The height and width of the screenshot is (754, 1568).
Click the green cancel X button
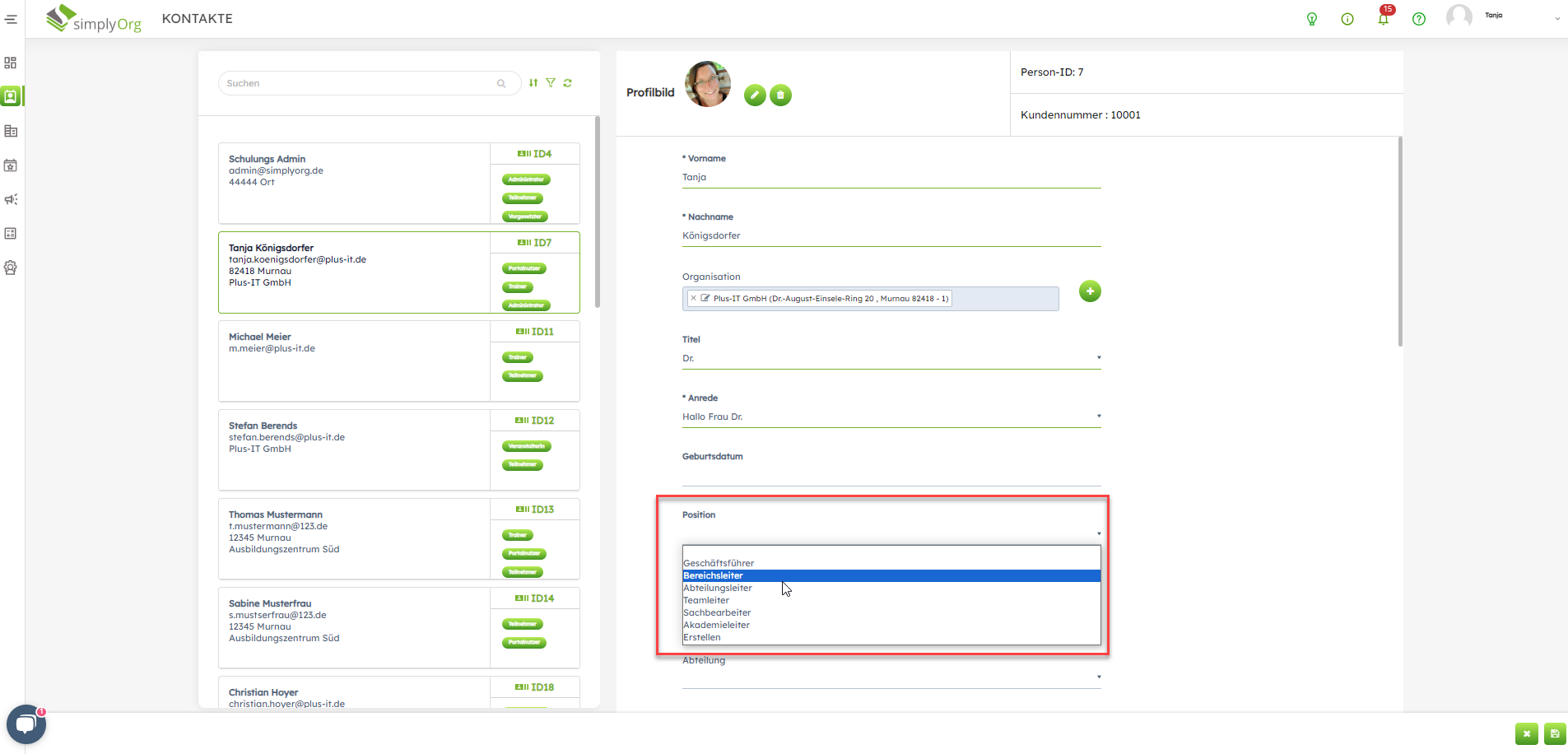coord(1526,733)
